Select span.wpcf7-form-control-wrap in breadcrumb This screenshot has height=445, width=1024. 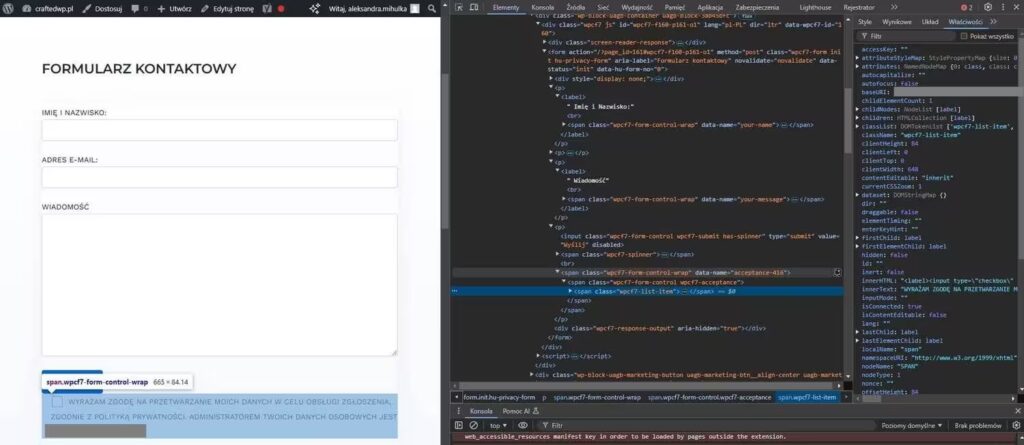[x=597, y=397]
